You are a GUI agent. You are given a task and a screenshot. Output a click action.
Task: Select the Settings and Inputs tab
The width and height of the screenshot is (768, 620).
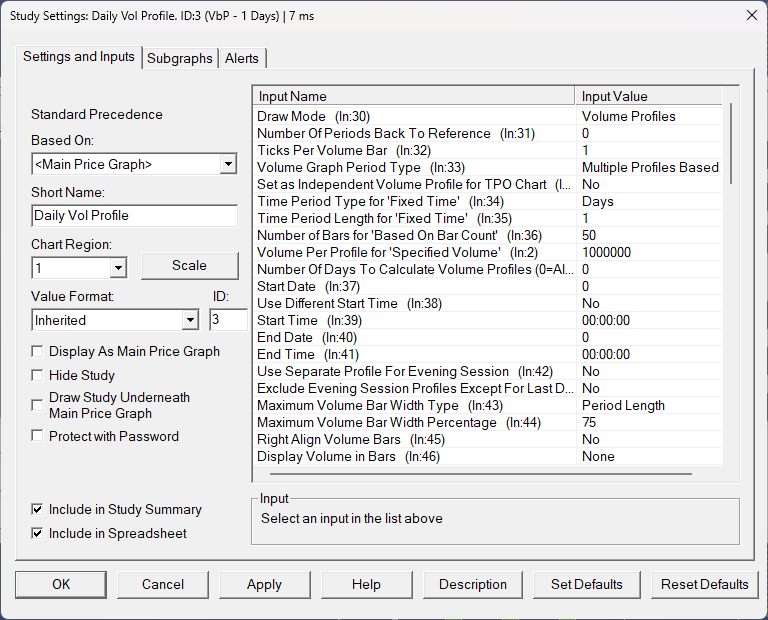(x=79, y=57)
